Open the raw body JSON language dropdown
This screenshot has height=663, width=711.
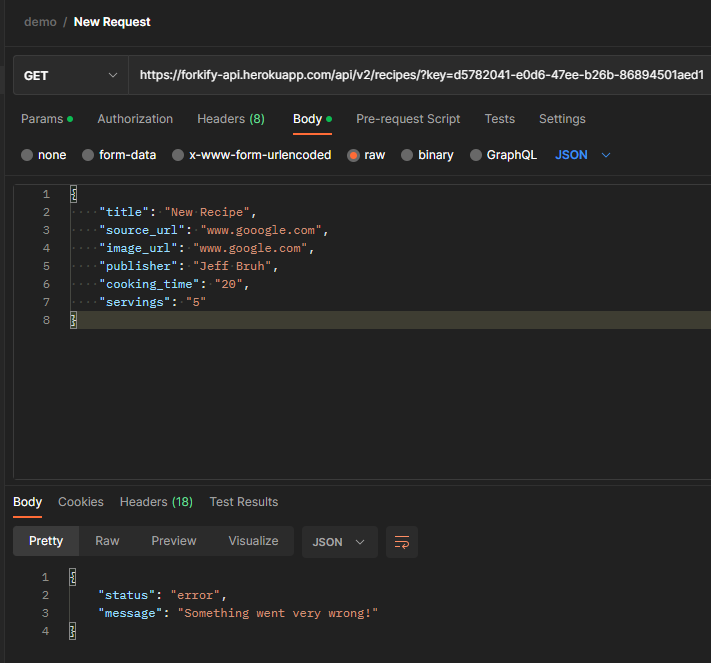tap(583, 155)
